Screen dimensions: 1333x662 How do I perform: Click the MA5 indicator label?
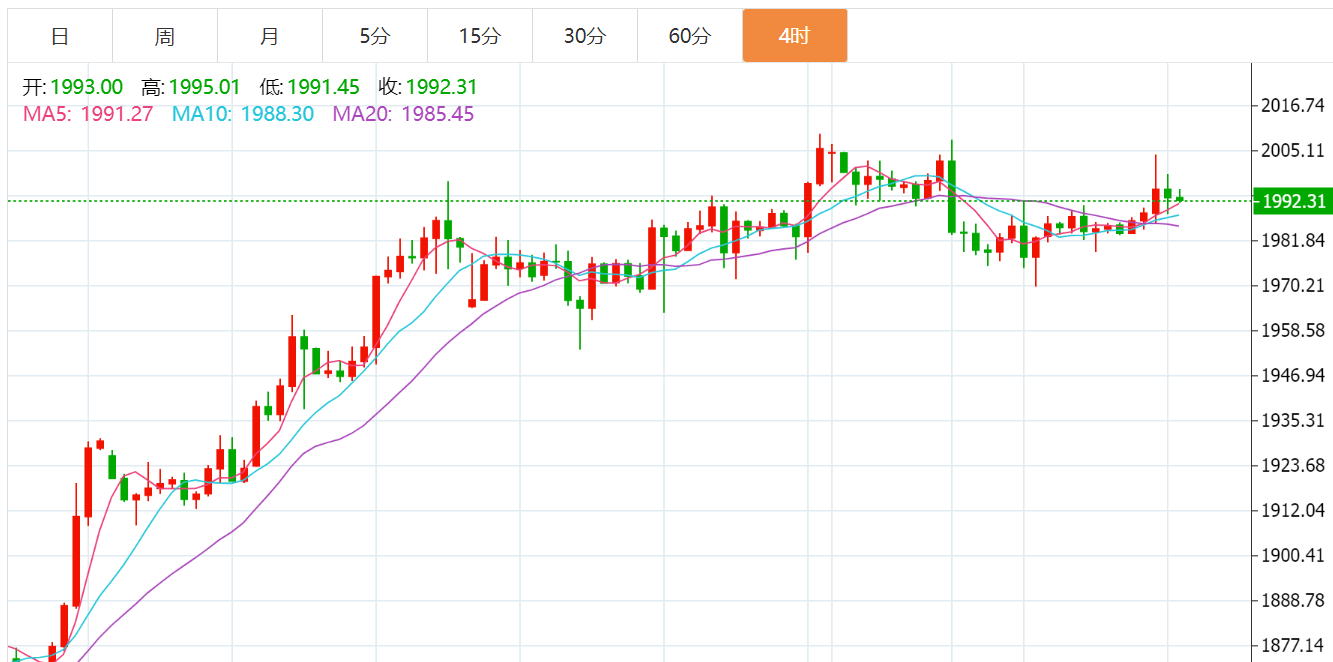click(88, 114)
